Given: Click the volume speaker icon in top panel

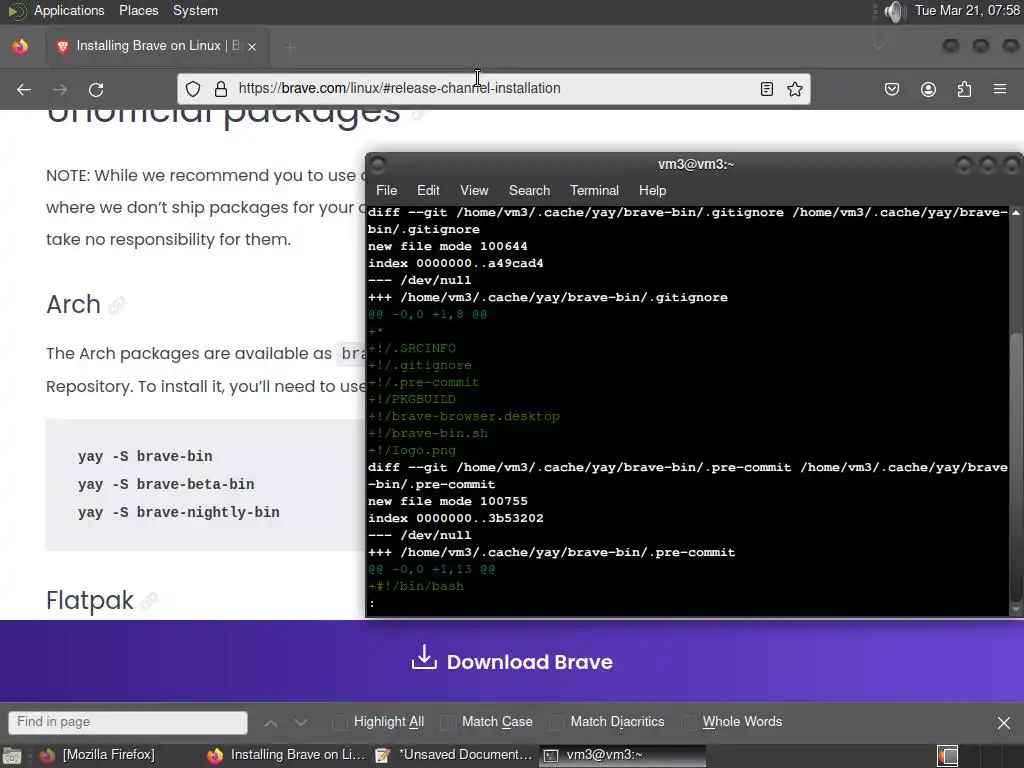Looking at the screenshot, I should click(x=893, y=11).
